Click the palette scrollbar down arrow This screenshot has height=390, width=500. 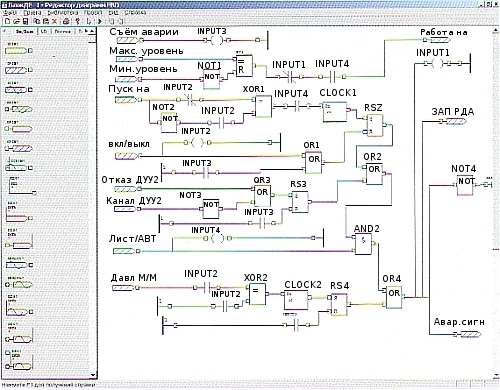click(93, 375)
